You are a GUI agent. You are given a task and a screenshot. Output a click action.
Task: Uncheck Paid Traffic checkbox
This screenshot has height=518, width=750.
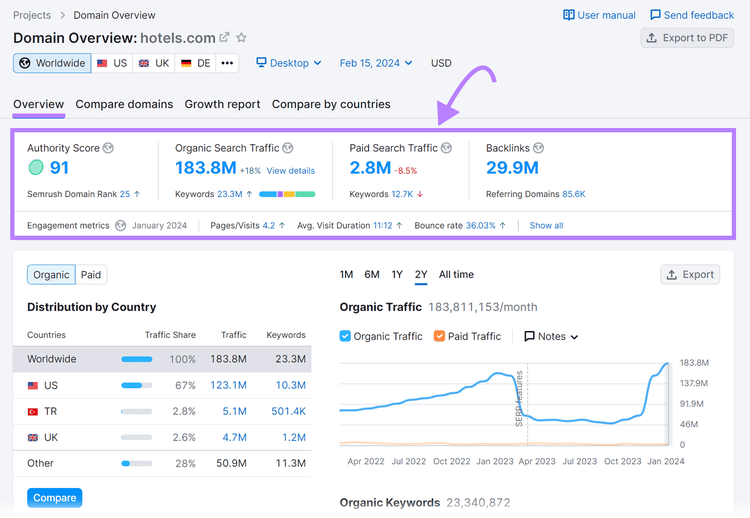[x=439, y=336]
